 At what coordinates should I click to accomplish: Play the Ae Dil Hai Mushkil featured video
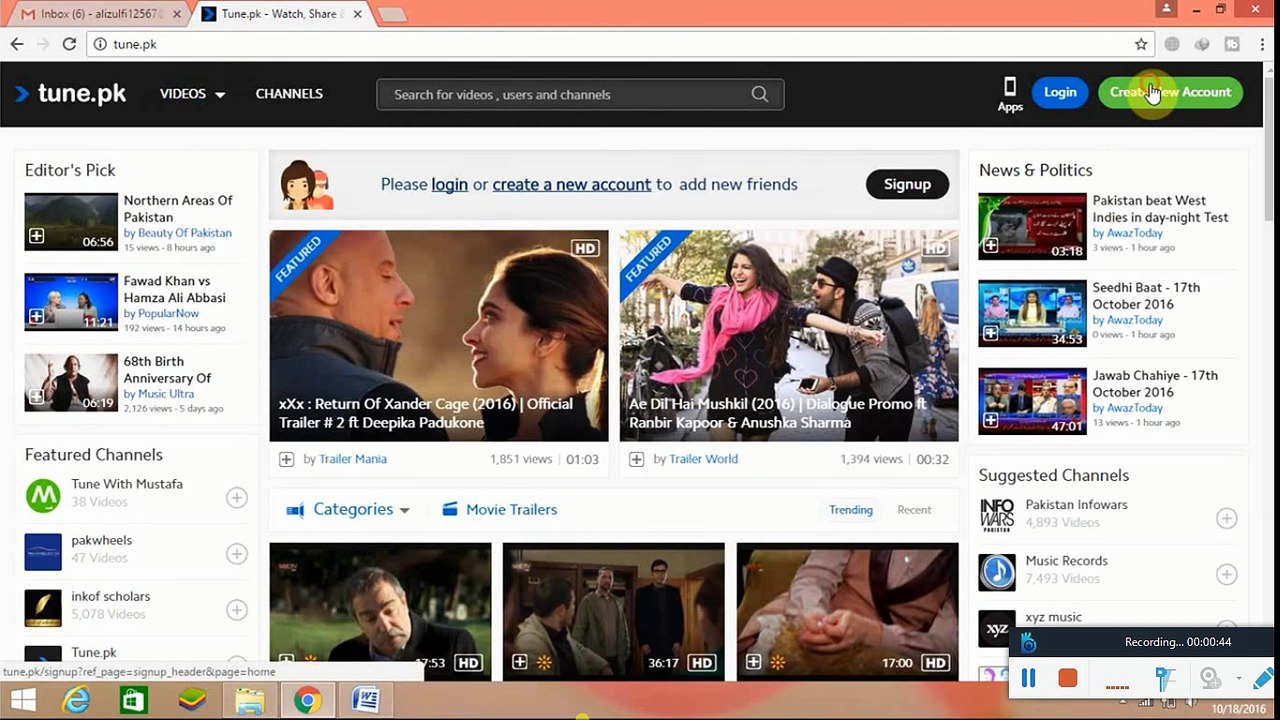click(x=789, y=336)
